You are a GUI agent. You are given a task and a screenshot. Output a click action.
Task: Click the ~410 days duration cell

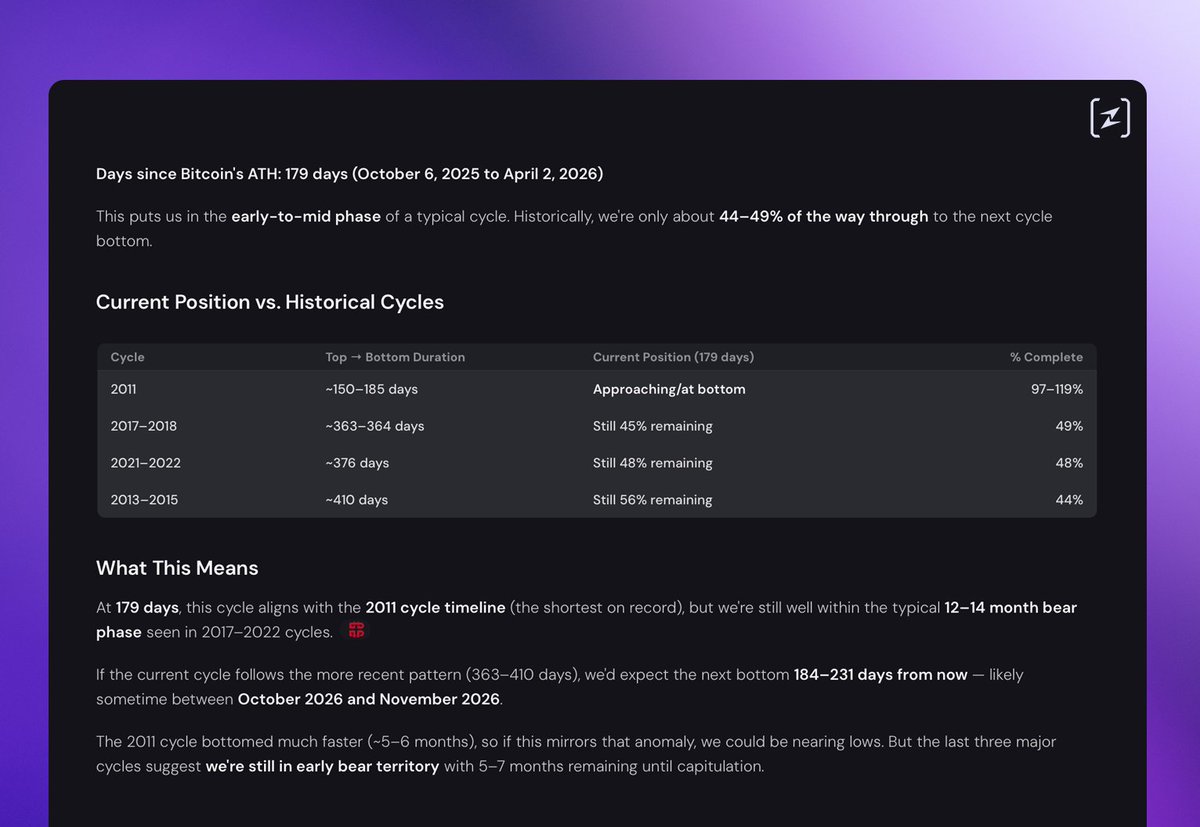[x=356, y=499]
